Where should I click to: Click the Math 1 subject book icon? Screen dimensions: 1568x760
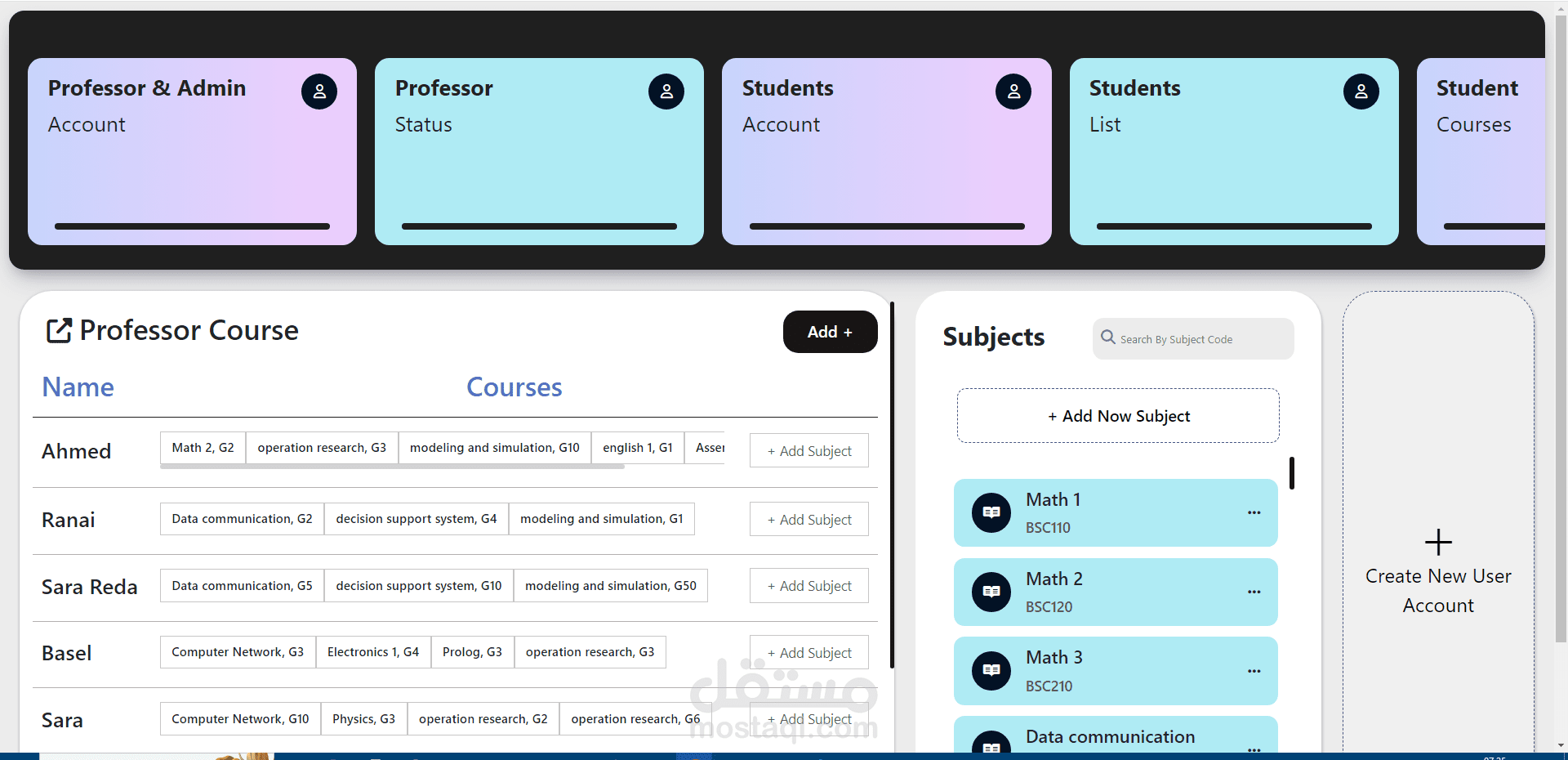[991, 513]
